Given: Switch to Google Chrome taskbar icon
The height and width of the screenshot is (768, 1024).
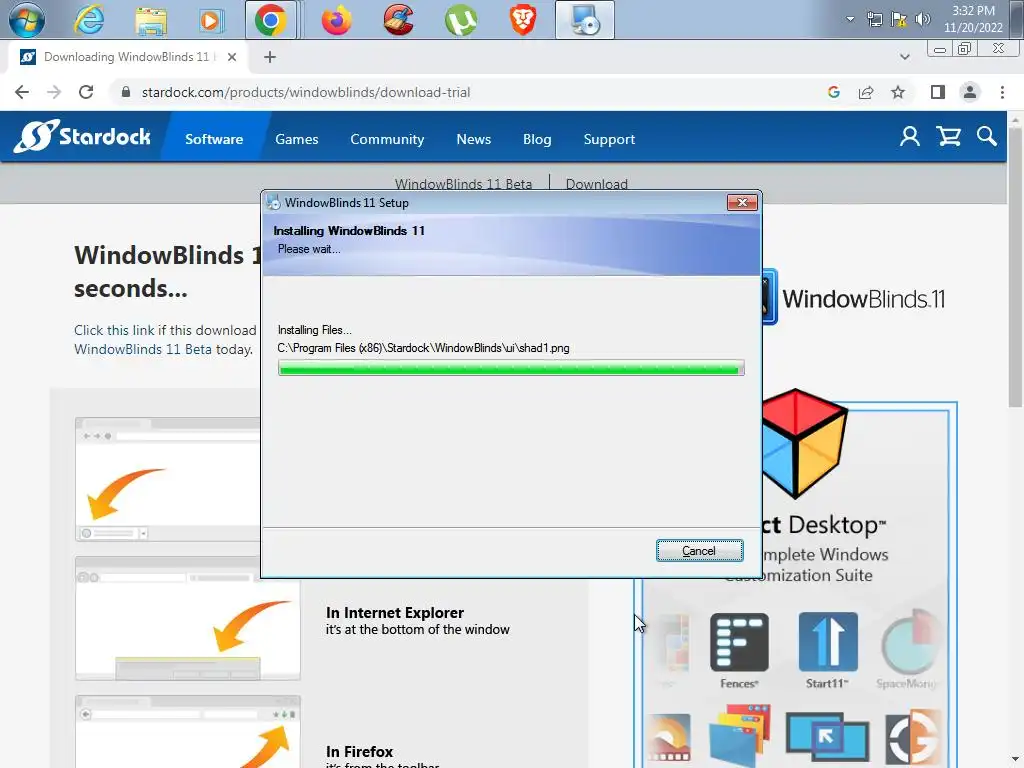Looking at the screenshot, I should 271,20.
